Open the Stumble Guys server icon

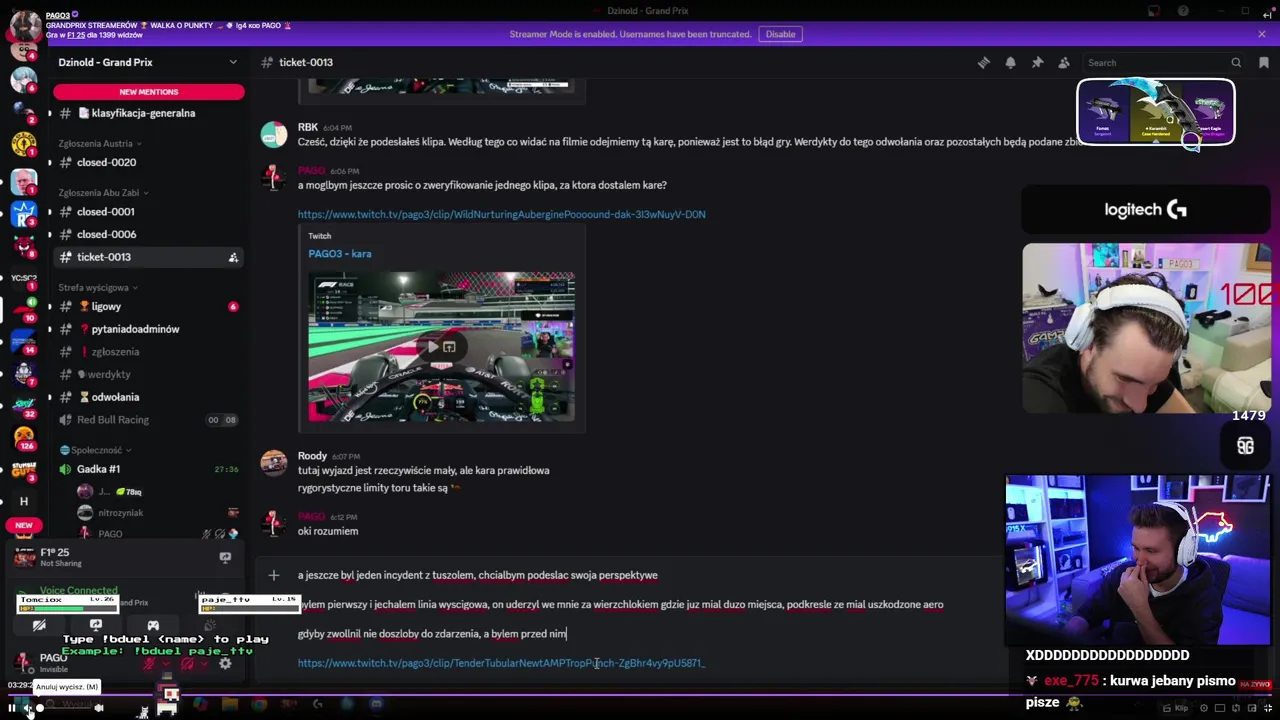[x=24, y=469]
